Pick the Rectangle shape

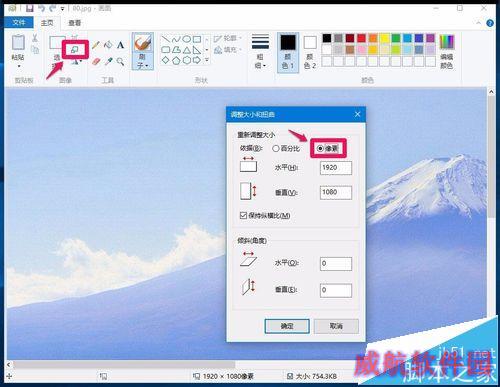pos(197,39)
